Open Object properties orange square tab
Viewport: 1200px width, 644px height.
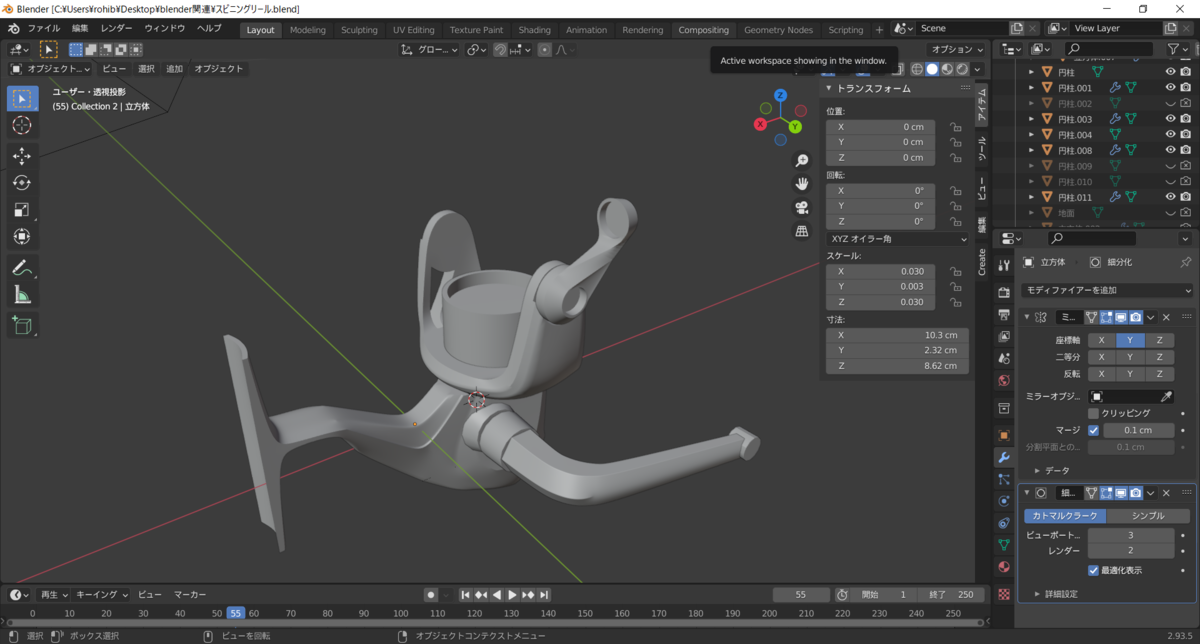[x=1004, y=435]
